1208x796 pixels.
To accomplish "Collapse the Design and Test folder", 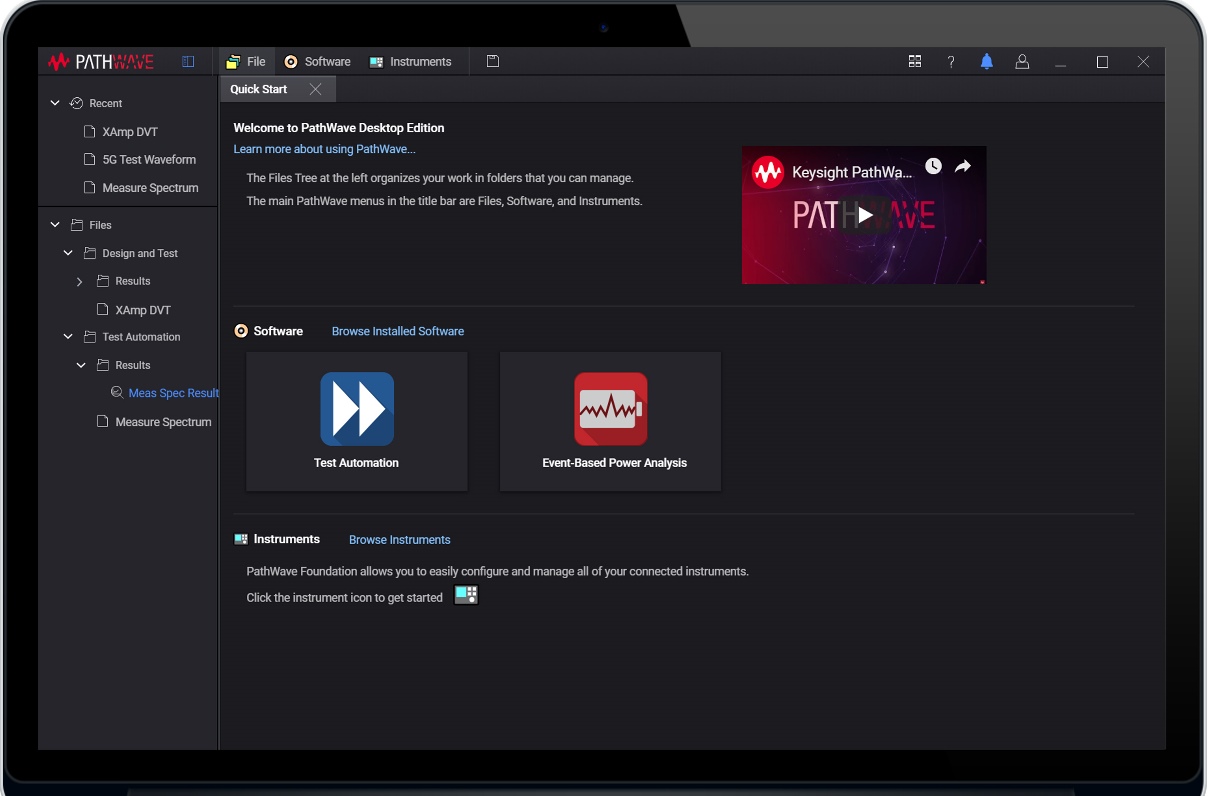I will [x=68, y=253].
